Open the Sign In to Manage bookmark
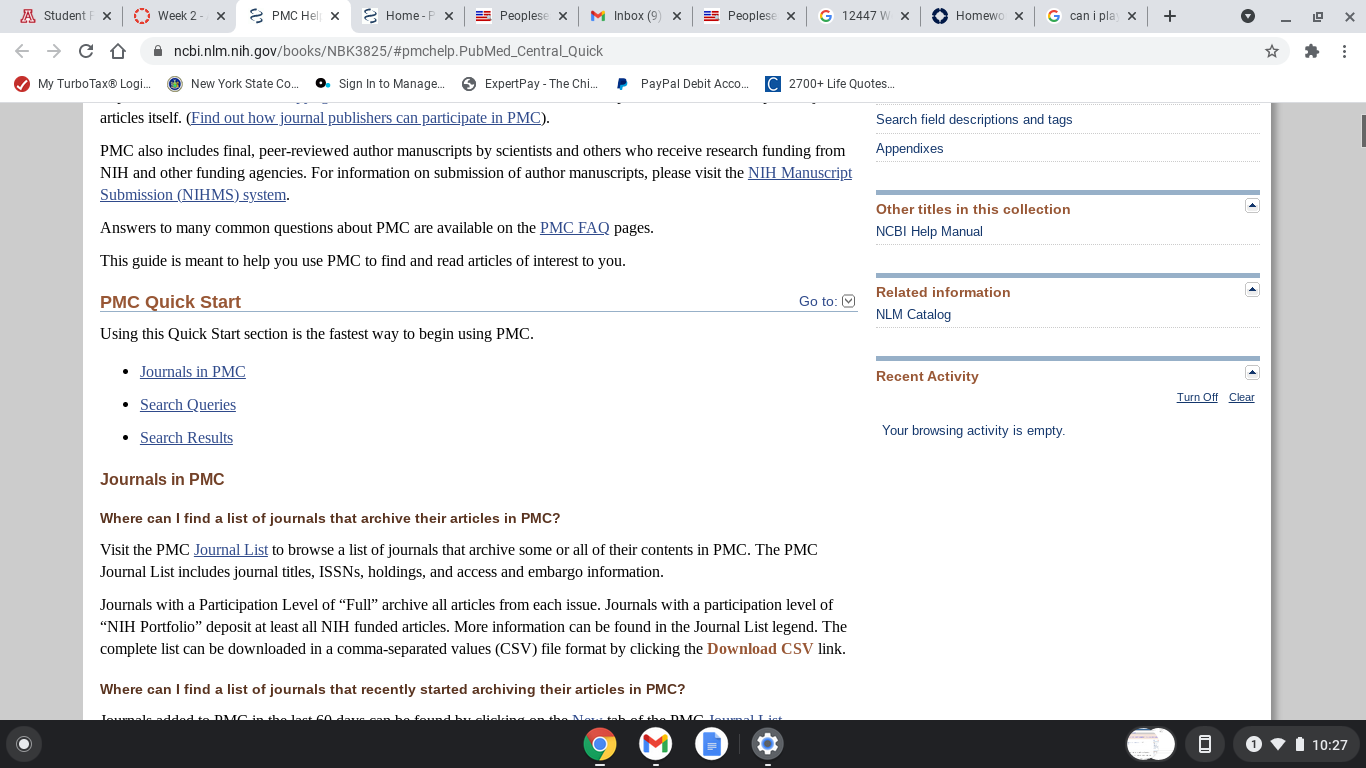 coord(379,84)
